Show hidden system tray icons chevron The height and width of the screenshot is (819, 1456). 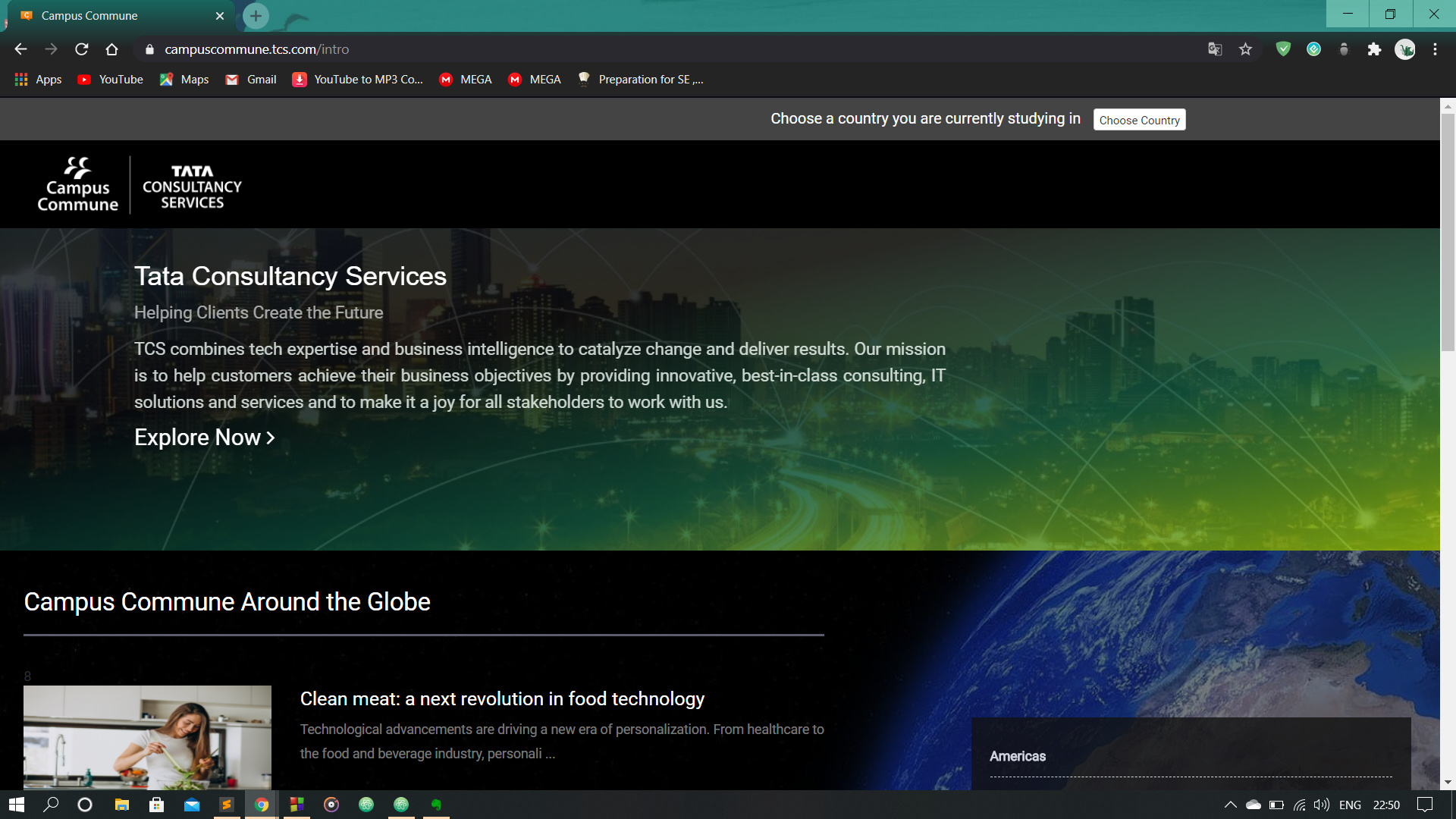tap(1230, 805)
